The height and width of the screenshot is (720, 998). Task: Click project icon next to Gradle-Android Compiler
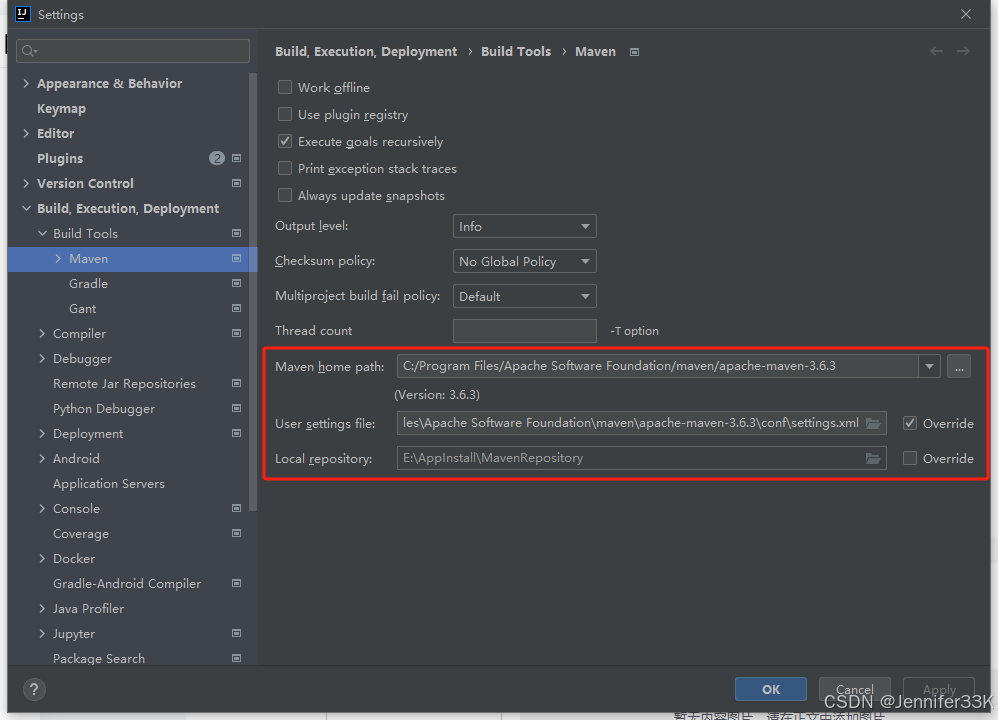[236, 583]
